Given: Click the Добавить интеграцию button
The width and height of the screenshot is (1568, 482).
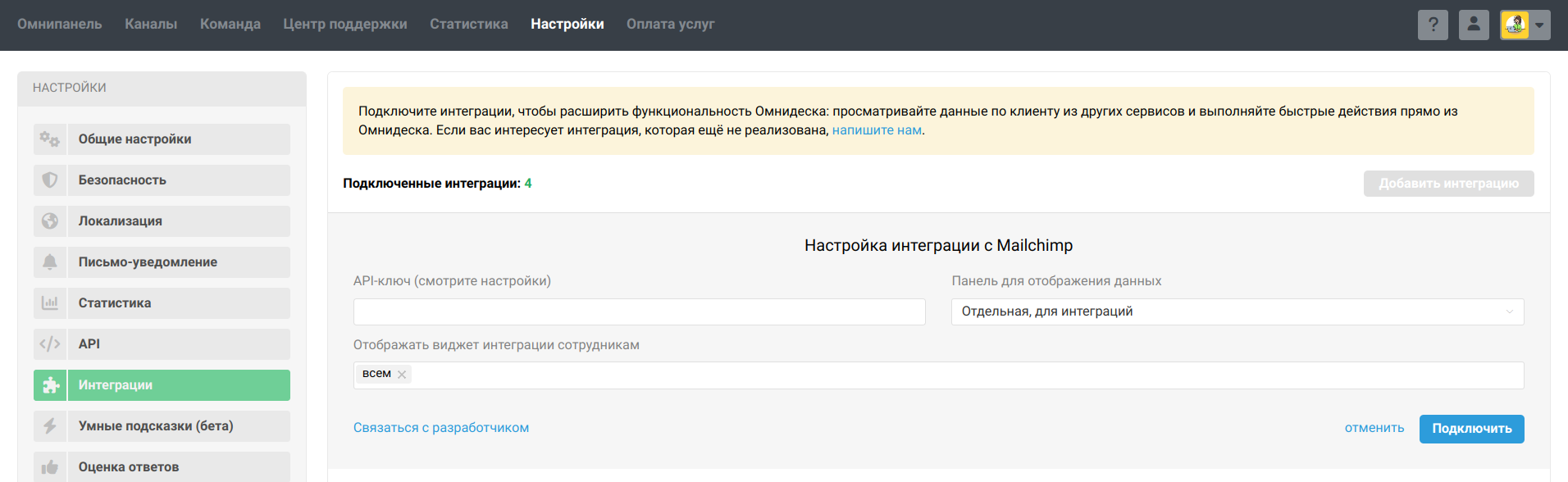Looking at the screenshot, I should pos(1448,184).
